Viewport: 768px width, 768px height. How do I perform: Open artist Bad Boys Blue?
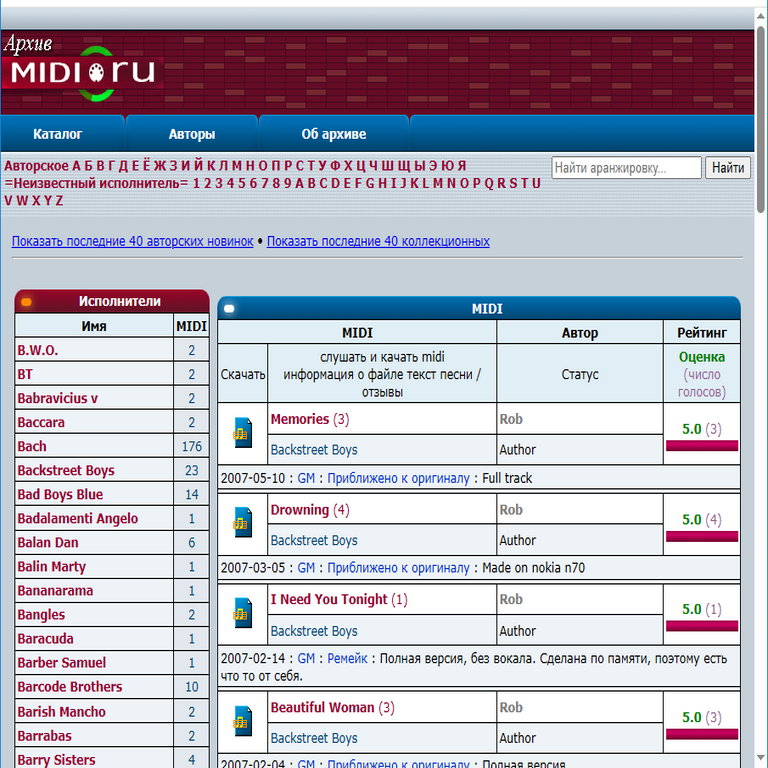coord(60,494)
